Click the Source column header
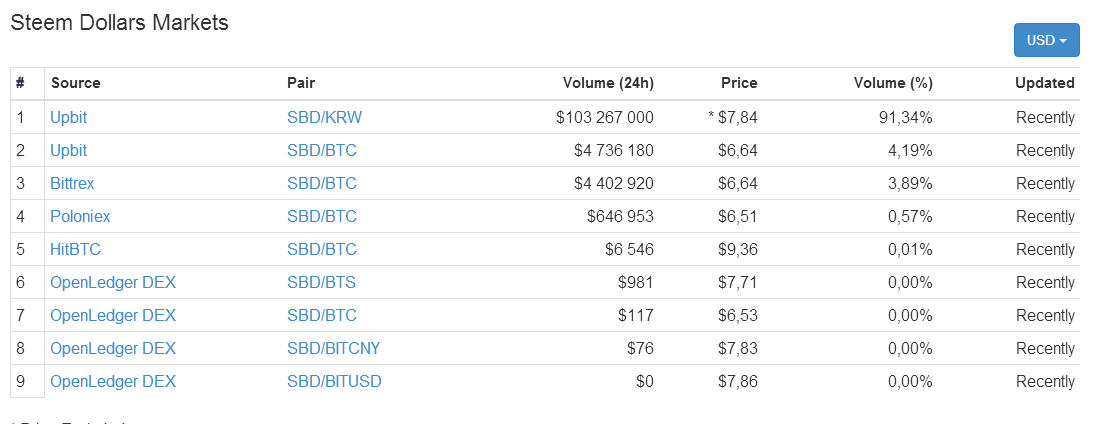1097x424 pixels. 76,83
